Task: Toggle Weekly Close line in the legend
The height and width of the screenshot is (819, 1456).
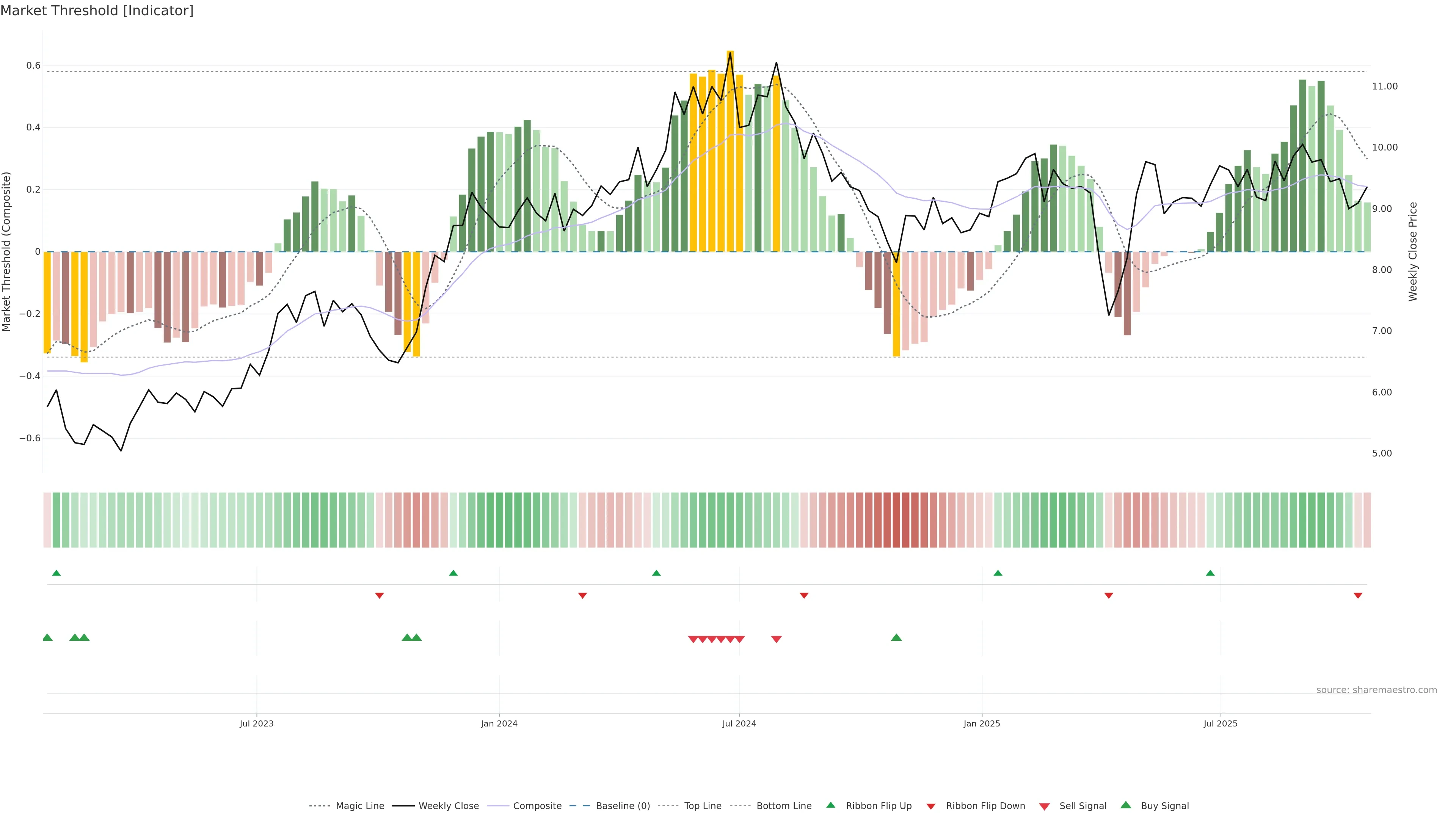Action: [448, 806]
